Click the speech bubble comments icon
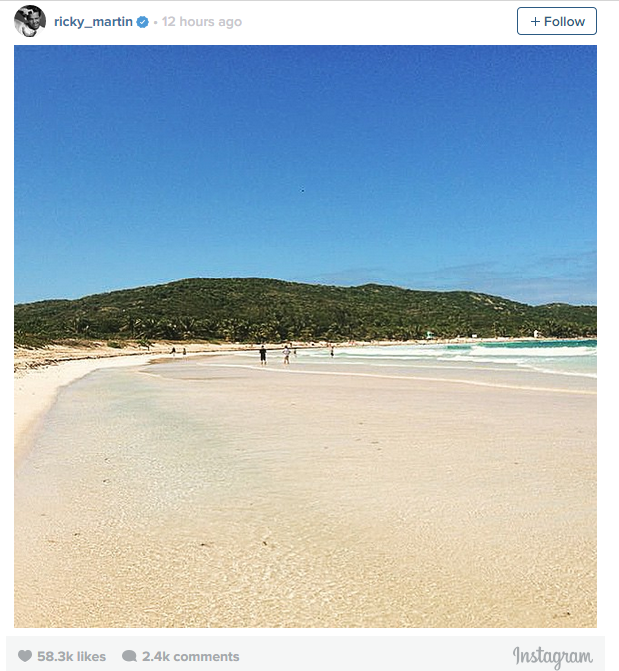 click(129, 656)
